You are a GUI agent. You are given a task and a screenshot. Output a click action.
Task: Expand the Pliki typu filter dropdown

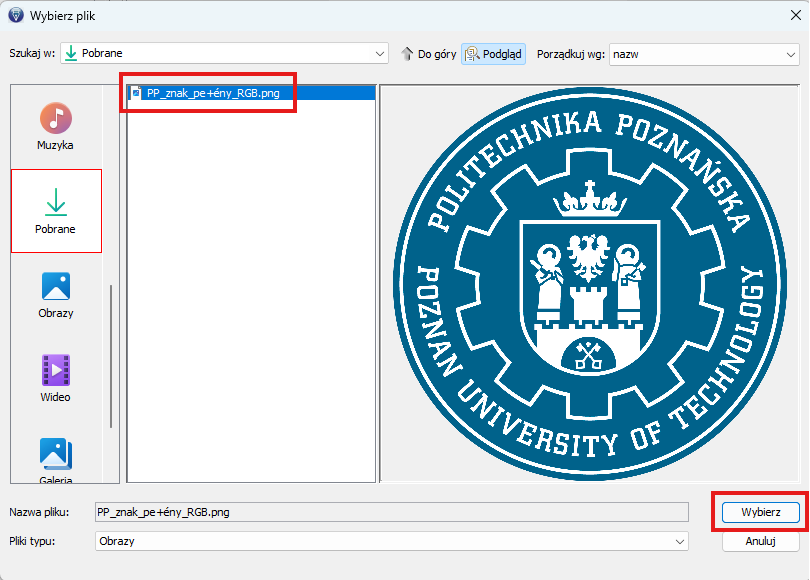(x=392, y=541)
